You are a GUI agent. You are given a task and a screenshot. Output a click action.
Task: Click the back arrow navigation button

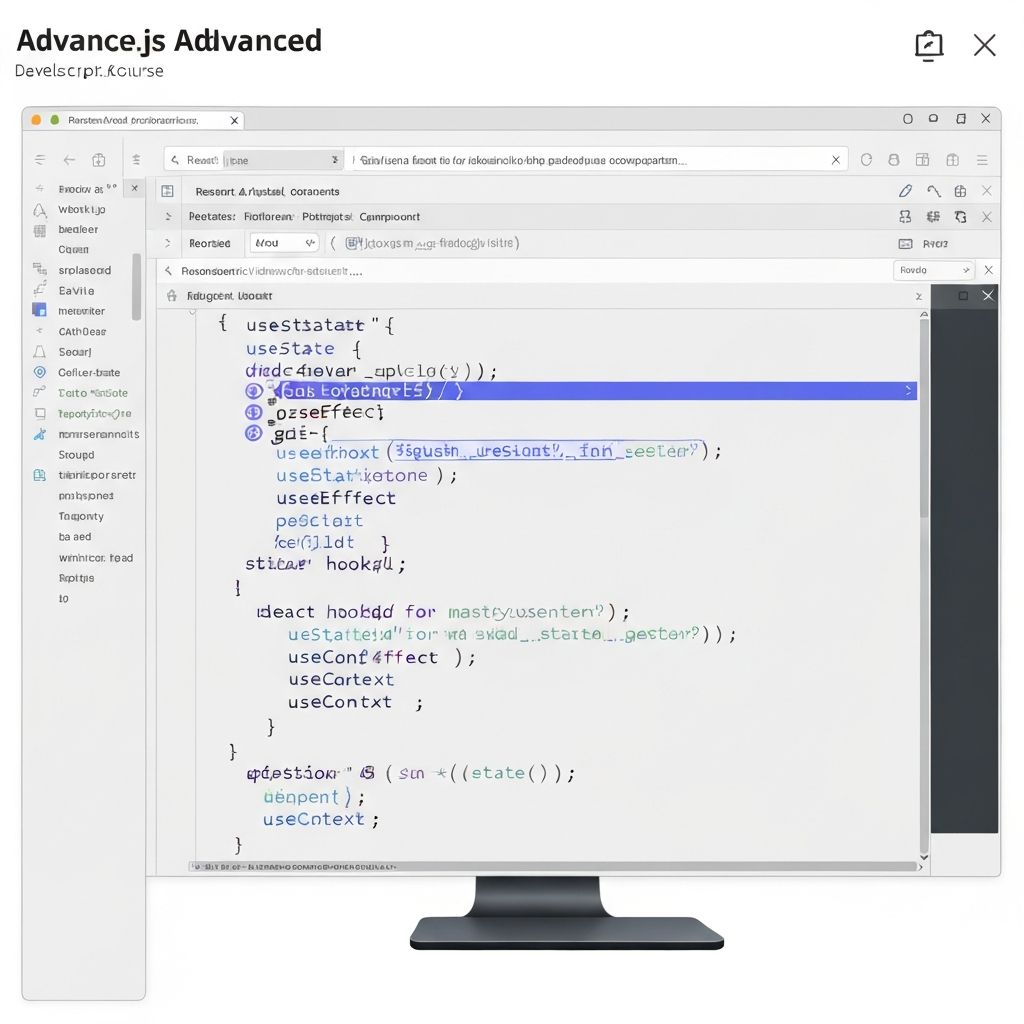[68, 159]
